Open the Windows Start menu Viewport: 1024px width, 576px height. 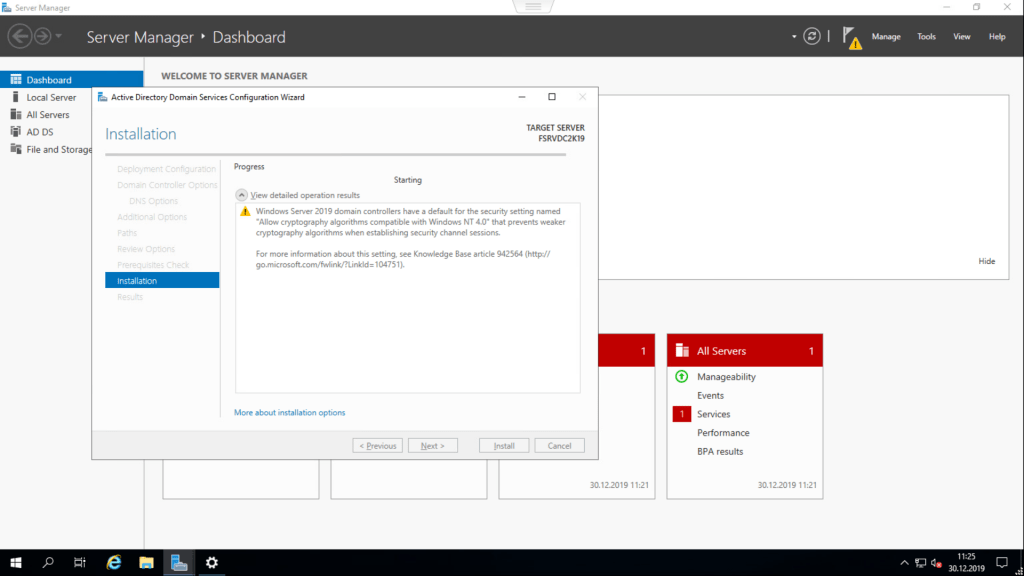point(16,562)
